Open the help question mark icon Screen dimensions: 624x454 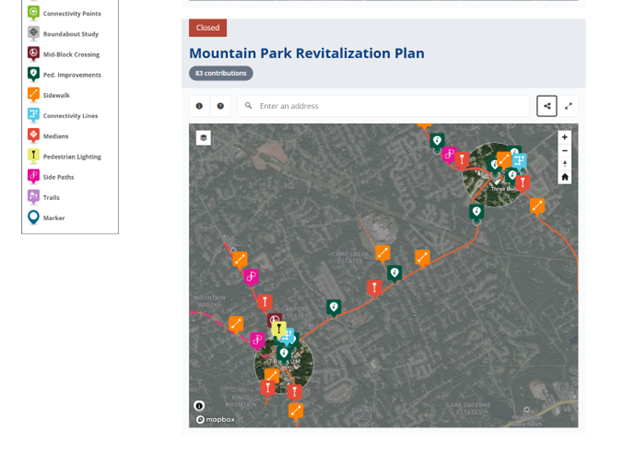click(220, 106)
